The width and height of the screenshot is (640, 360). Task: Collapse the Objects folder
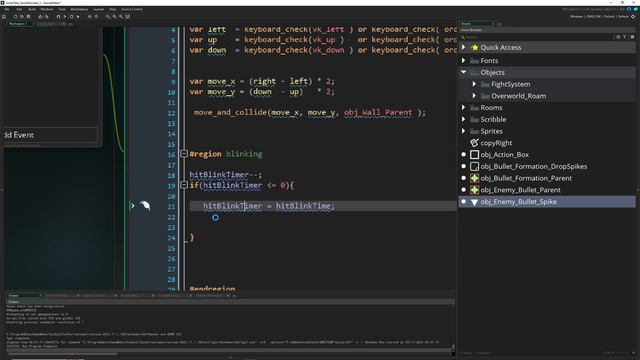coord(464,72)
